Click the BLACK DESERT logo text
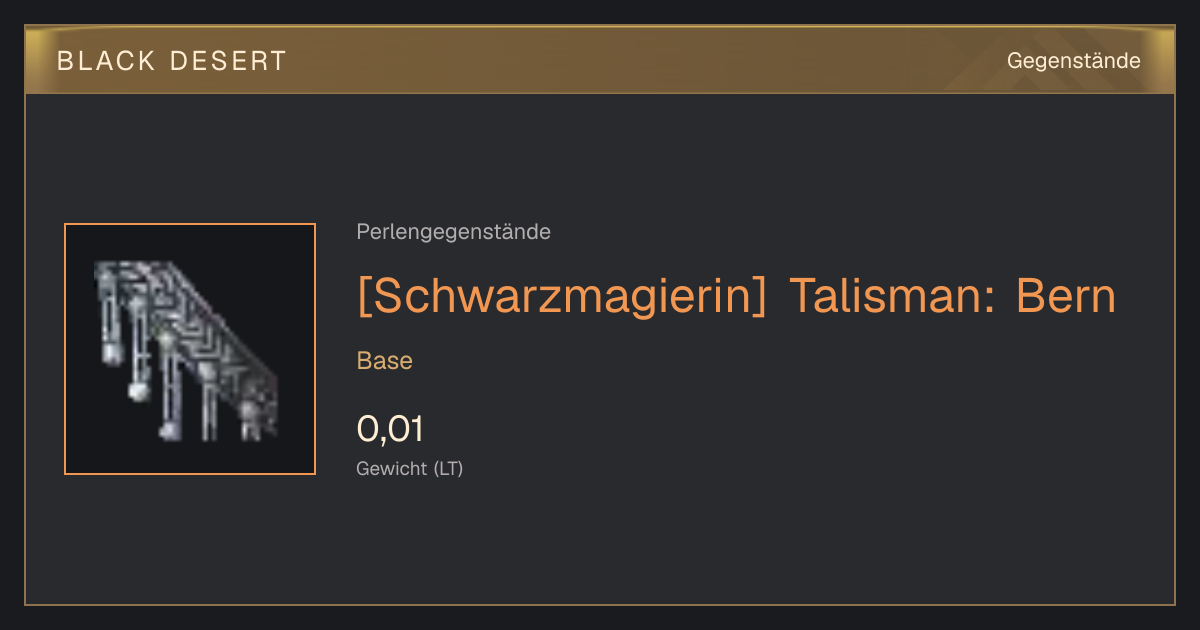This screenshot has height=630, width=1200. (x=172, y=61)
